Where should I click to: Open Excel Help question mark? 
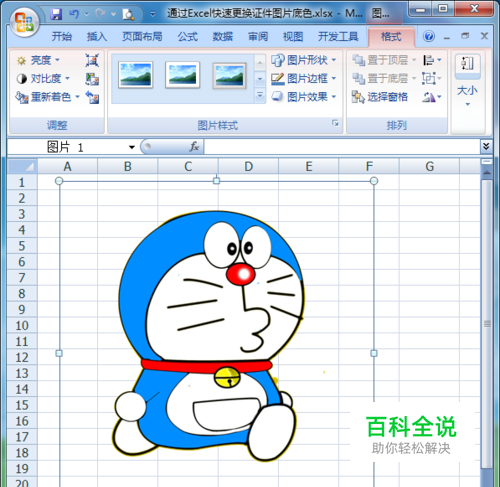coord(429,36)
